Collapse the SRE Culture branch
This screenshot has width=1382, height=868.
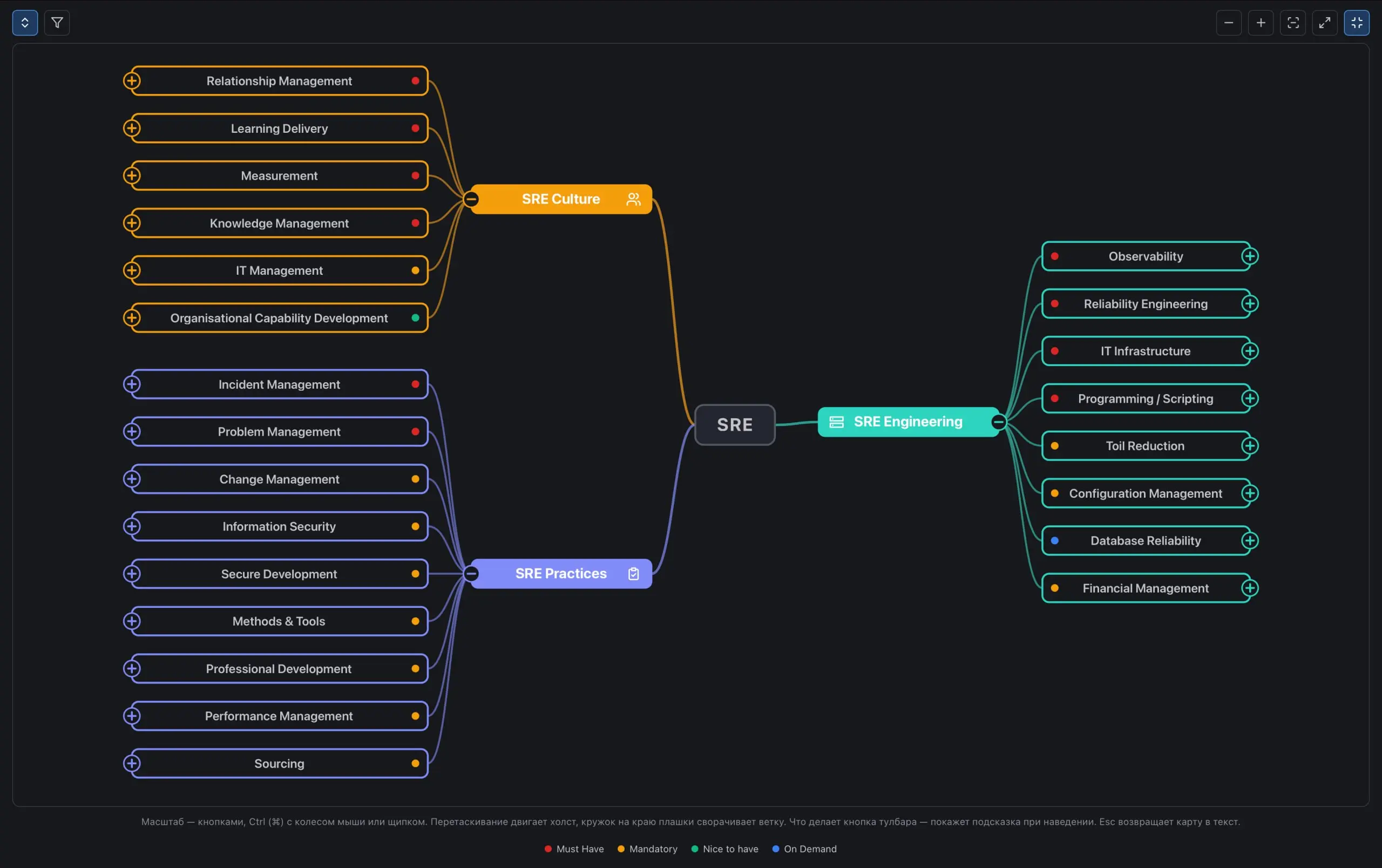click(x=471, y=199)
